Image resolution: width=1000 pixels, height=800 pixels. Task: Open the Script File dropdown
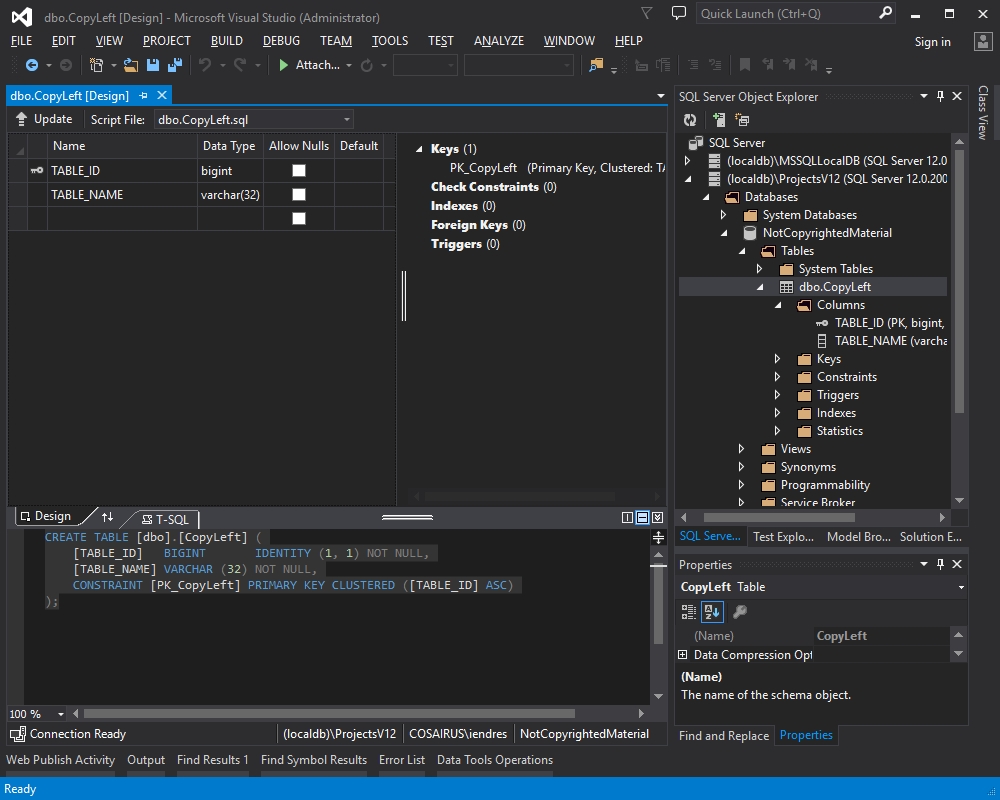[x=346, y=119]
